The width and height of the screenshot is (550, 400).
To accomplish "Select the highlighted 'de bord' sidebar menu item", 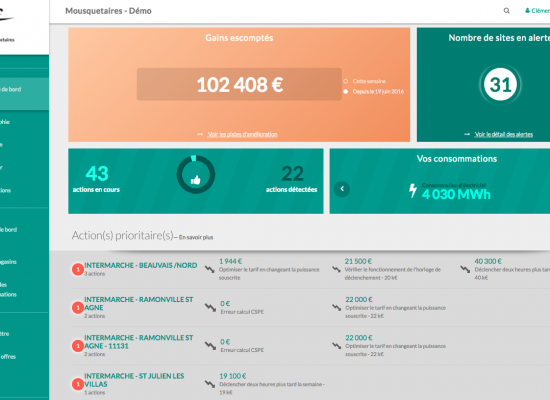I will tap(24, 93).
